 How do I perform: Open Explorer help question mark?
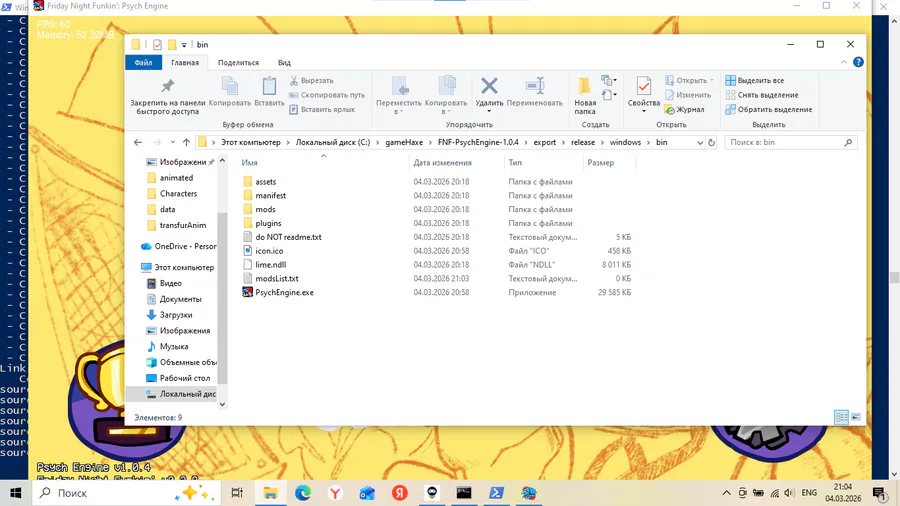pyautogui.click(x=858, y=62)
